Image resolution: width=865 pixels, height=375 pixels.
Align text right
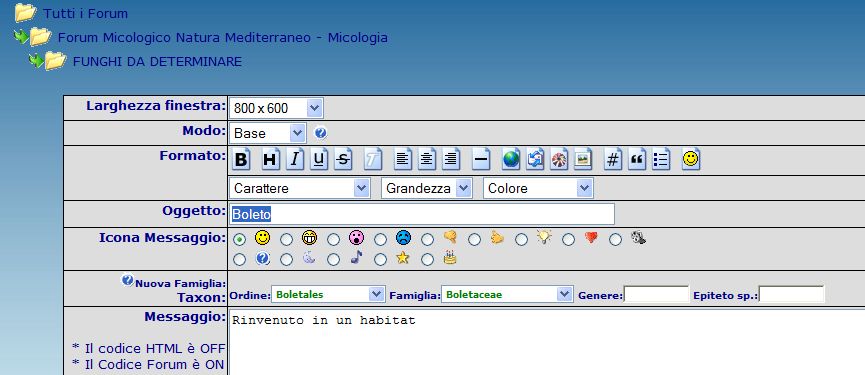(x=451, y=160)
